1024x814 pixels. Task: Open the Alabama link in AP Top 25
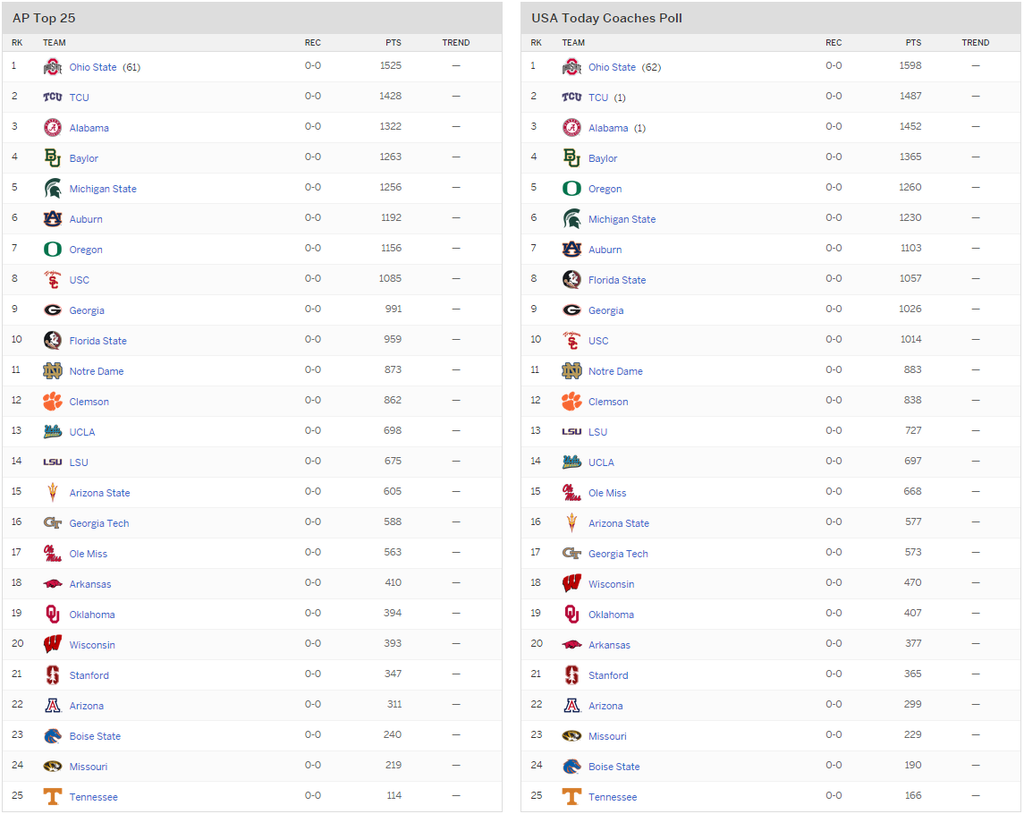click(x=89, y=128)
